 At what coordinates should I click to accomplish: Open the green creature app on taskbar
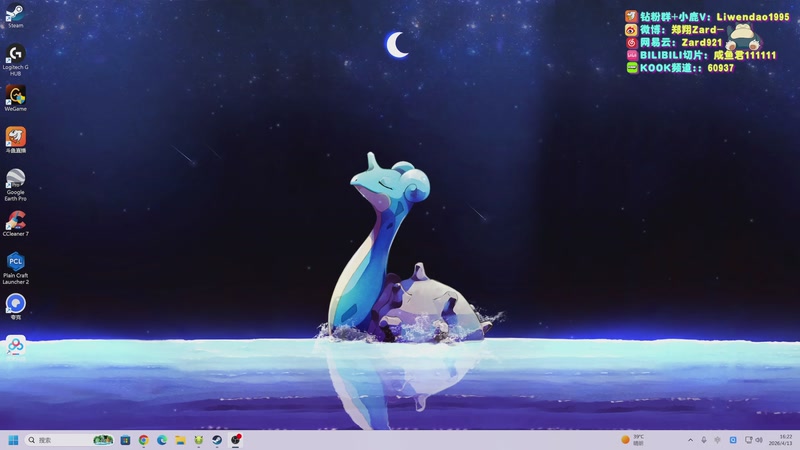(x=198, y=440)
